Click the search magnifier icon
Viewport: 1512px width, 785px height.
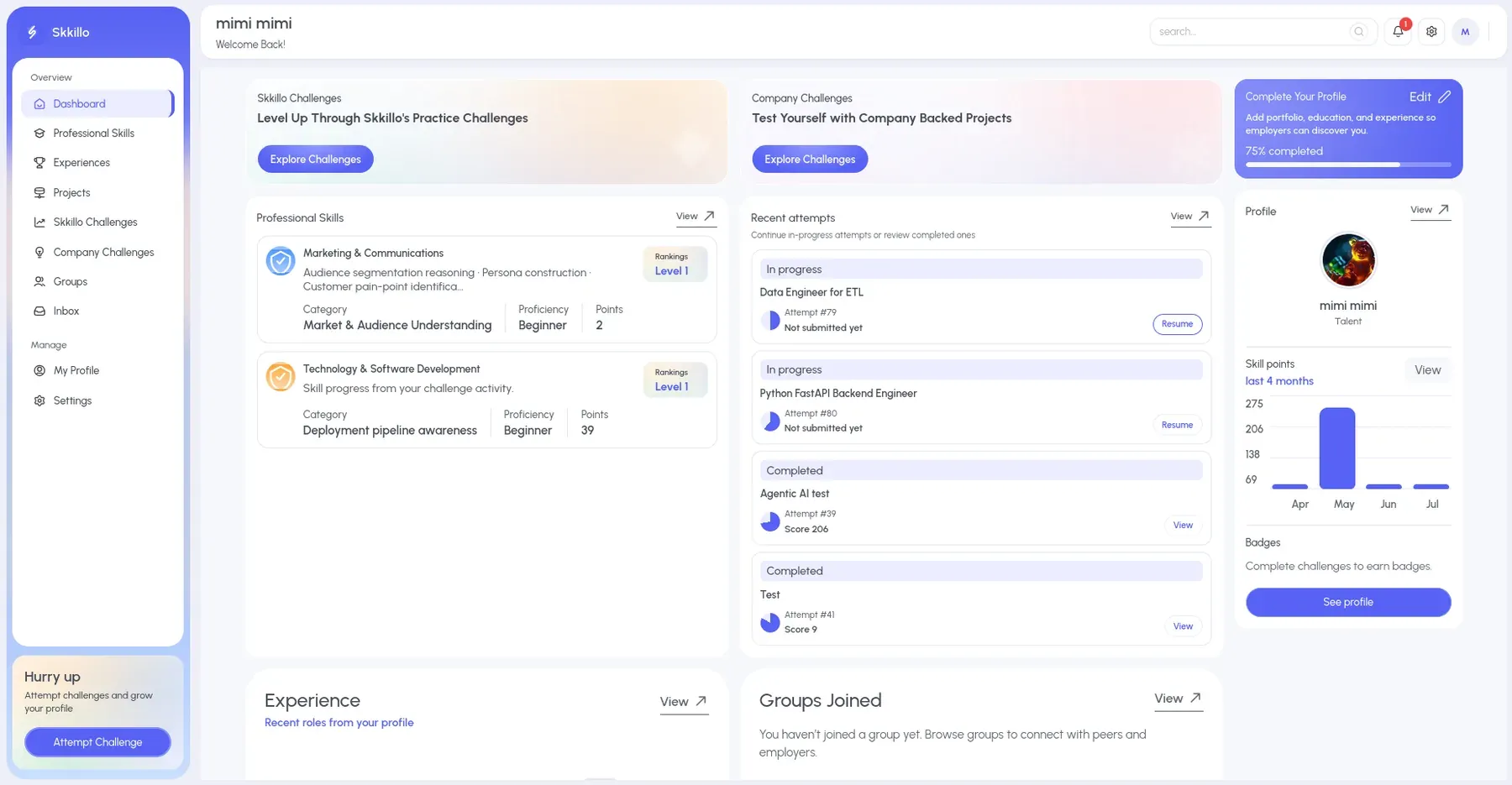click(1358, 31)
